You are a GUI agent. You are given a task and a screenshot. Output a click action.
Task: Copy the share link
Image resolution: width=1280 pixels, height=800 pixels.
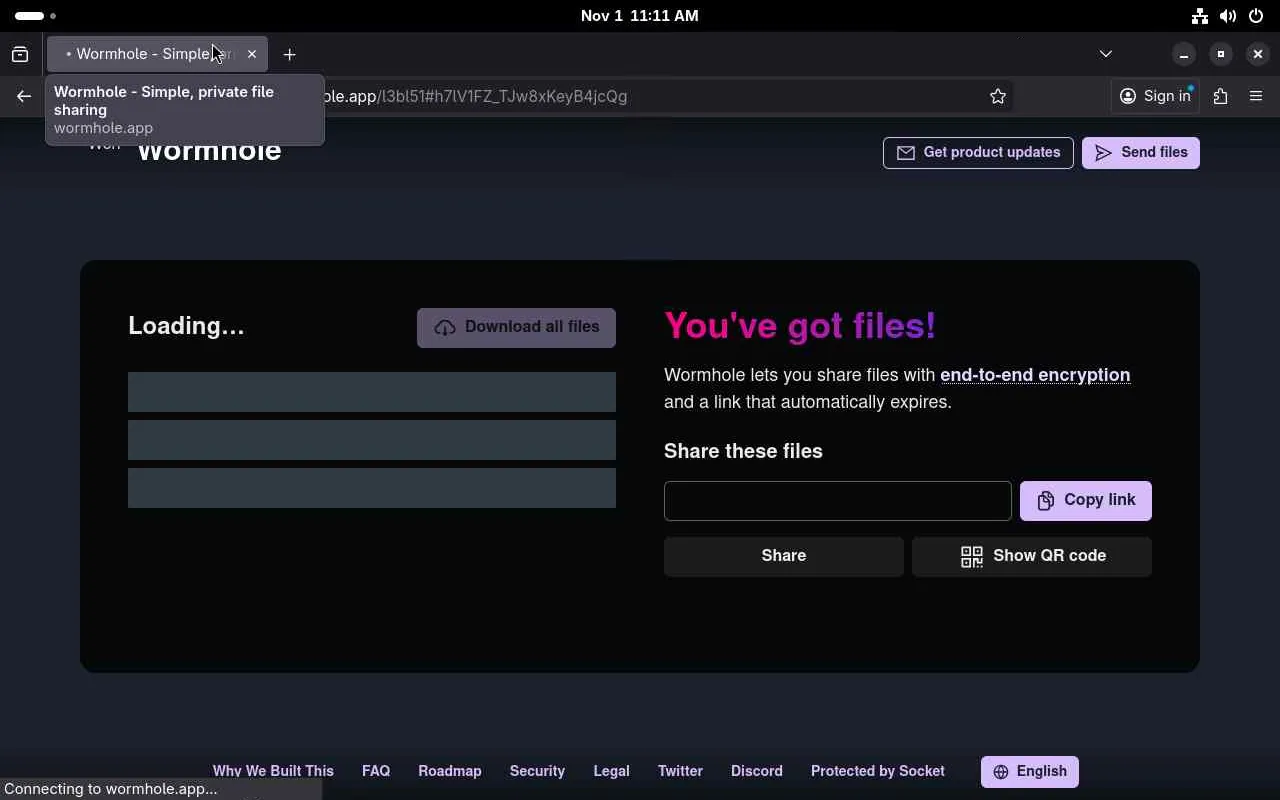click(1086, 500)
